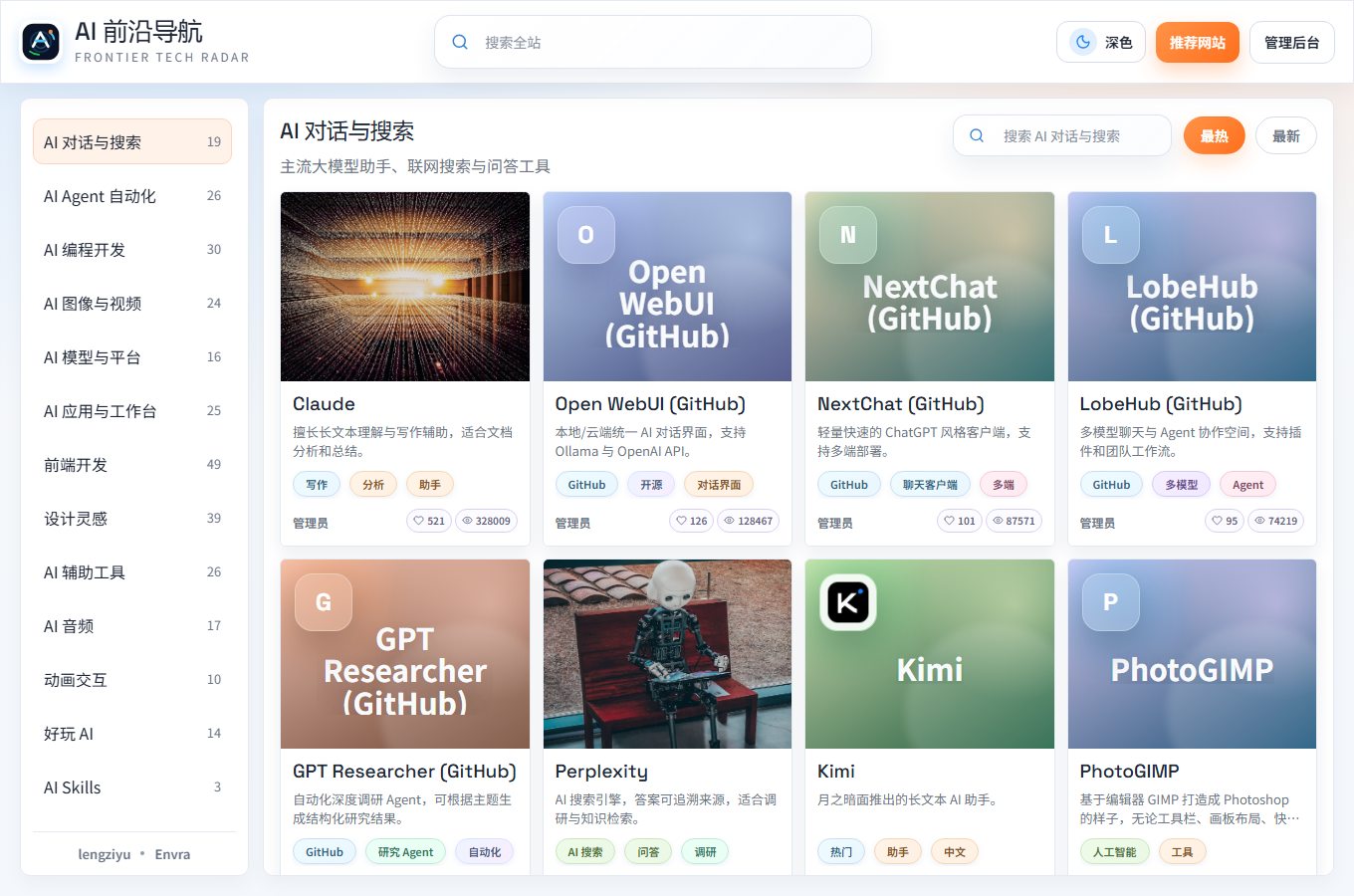Focus the 搜索全站 search field

[653, 42]
